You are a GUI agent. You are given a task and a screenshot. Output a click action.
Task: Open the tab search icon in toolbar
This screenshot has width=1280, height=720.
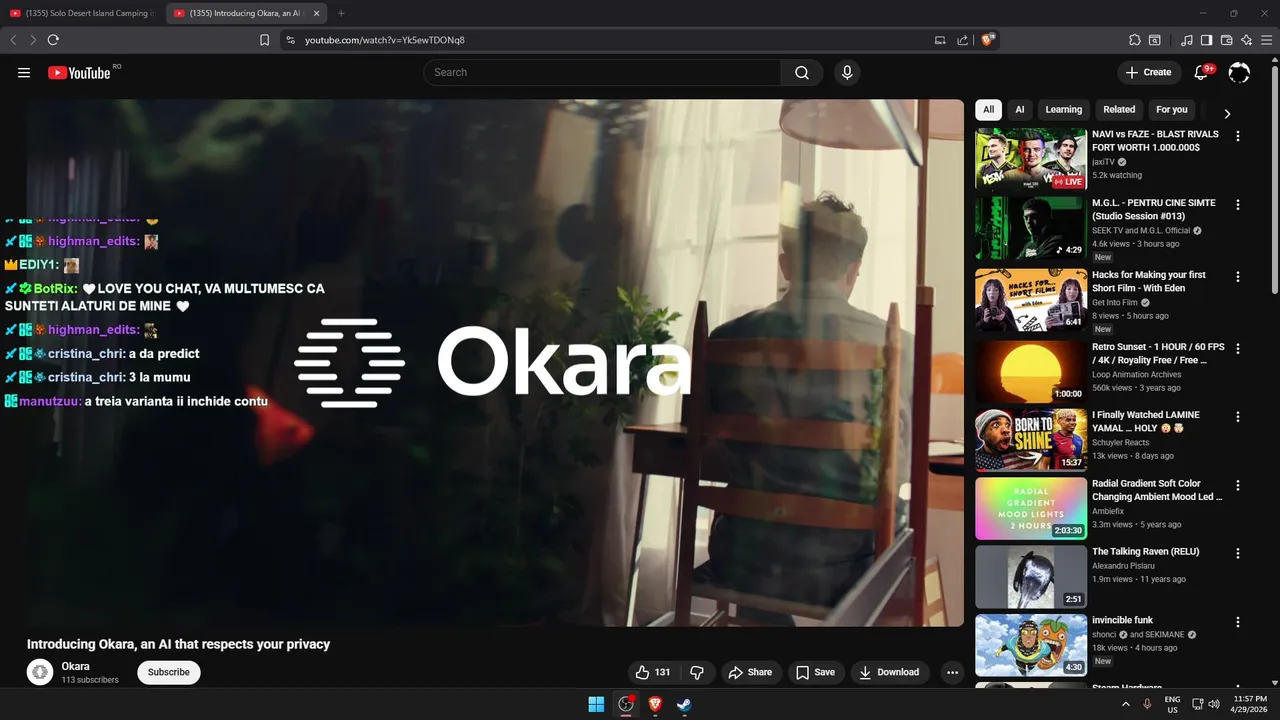[x=1155, y=40]
